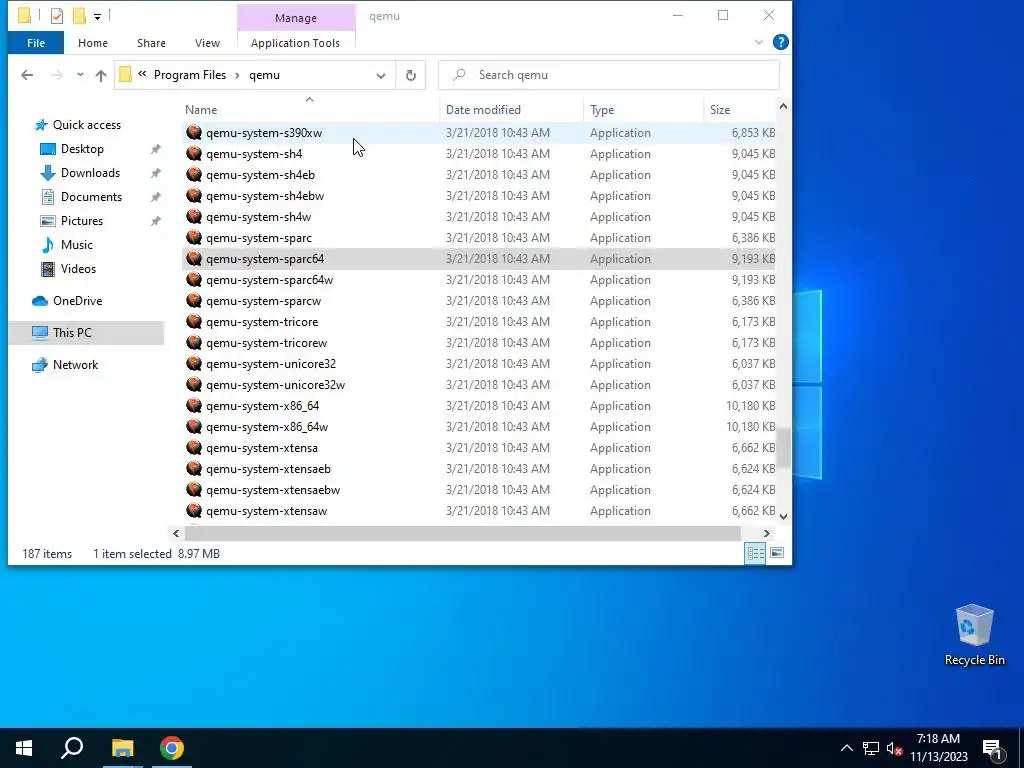Click the New folder quick access icon
1024x768 pixels.
[79, 16]
